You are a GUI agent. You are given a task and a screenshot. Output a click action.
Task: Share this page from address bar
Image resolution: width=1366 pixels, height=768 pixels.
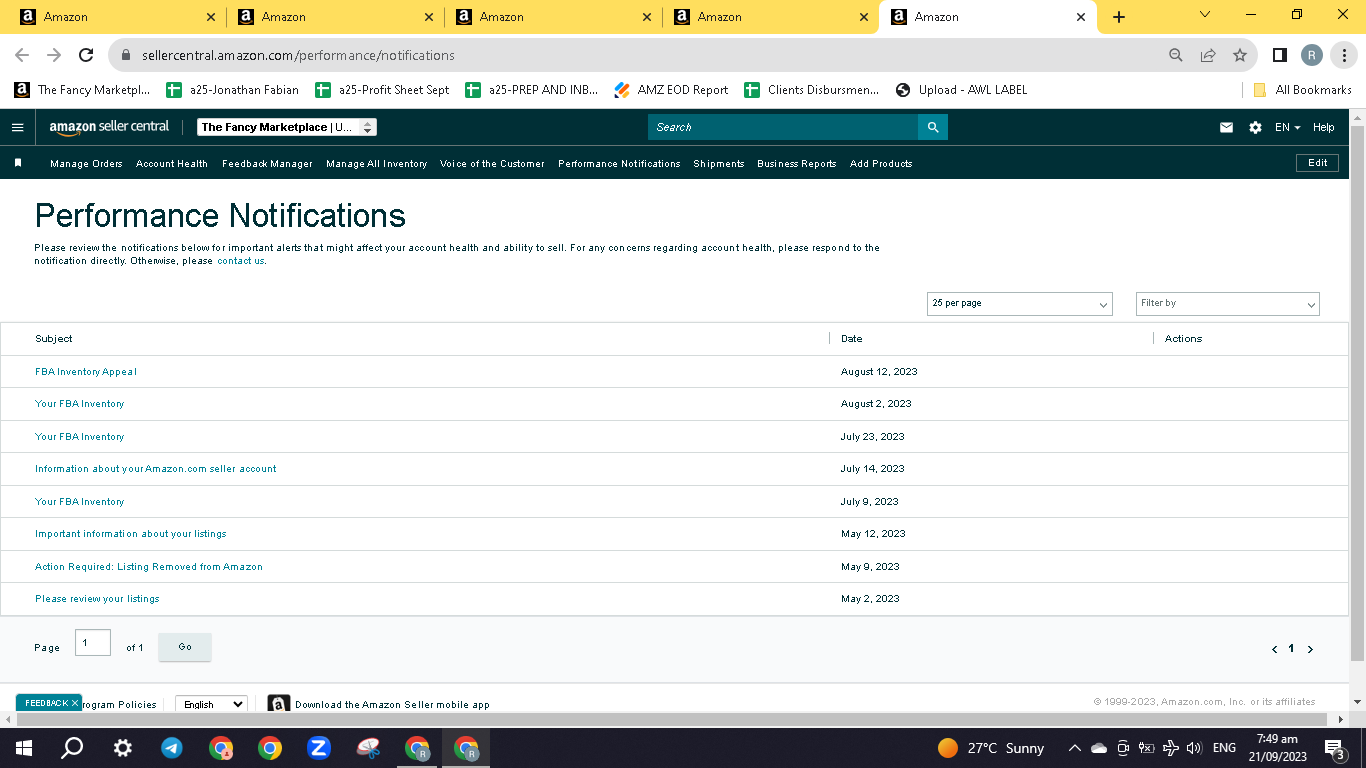(x=1208, y=55)
